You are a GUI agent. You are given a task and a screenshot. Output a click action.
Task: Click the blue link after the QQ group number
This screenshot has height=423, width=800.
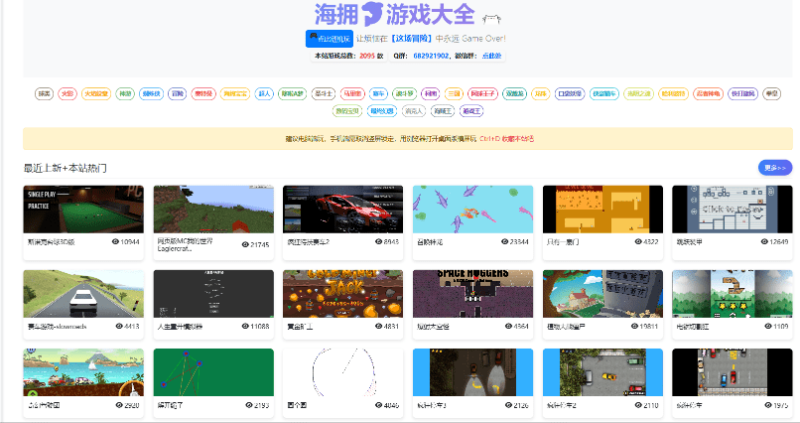[492, 56]
